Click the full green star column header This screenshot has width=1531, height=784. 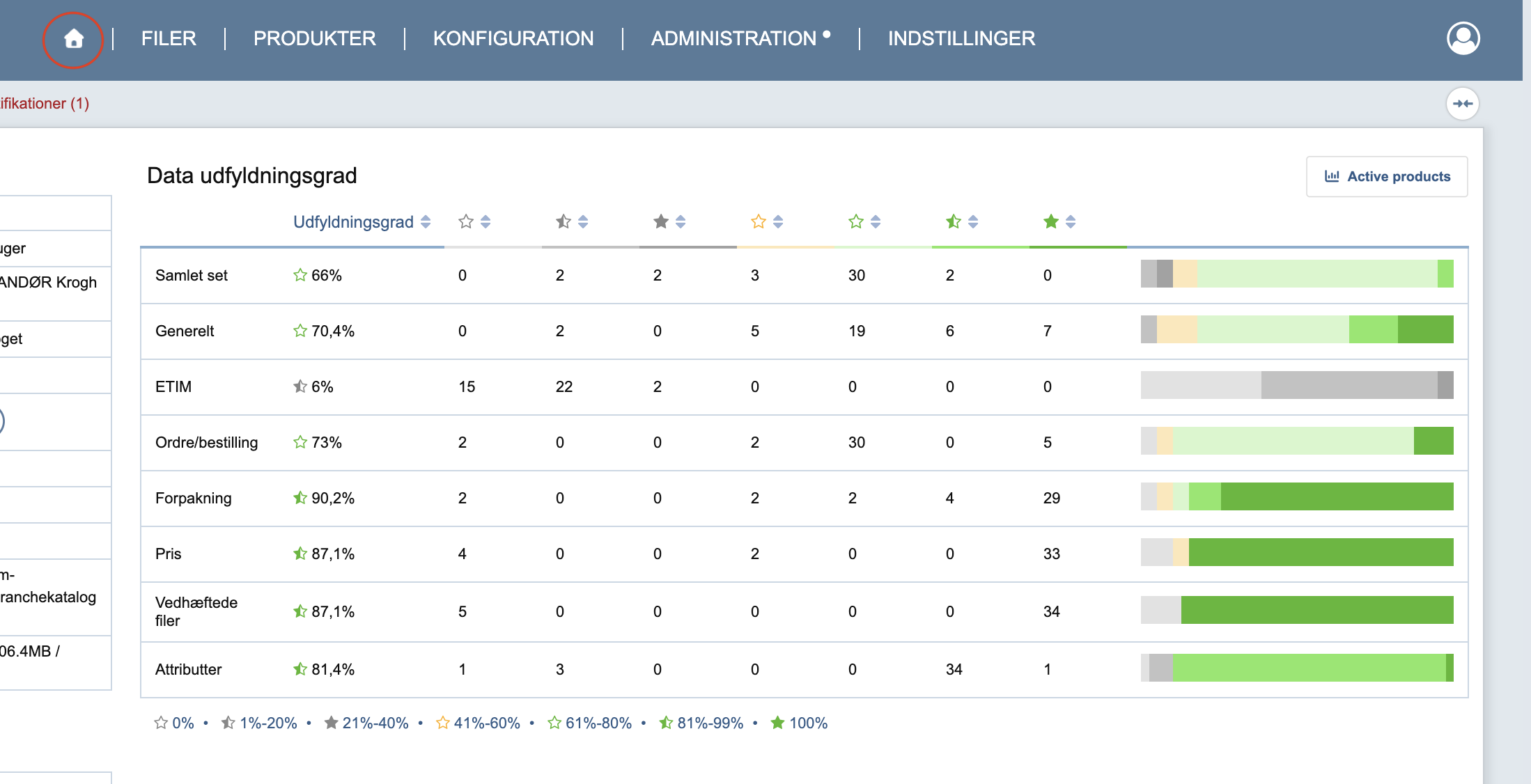[1051, 221]
